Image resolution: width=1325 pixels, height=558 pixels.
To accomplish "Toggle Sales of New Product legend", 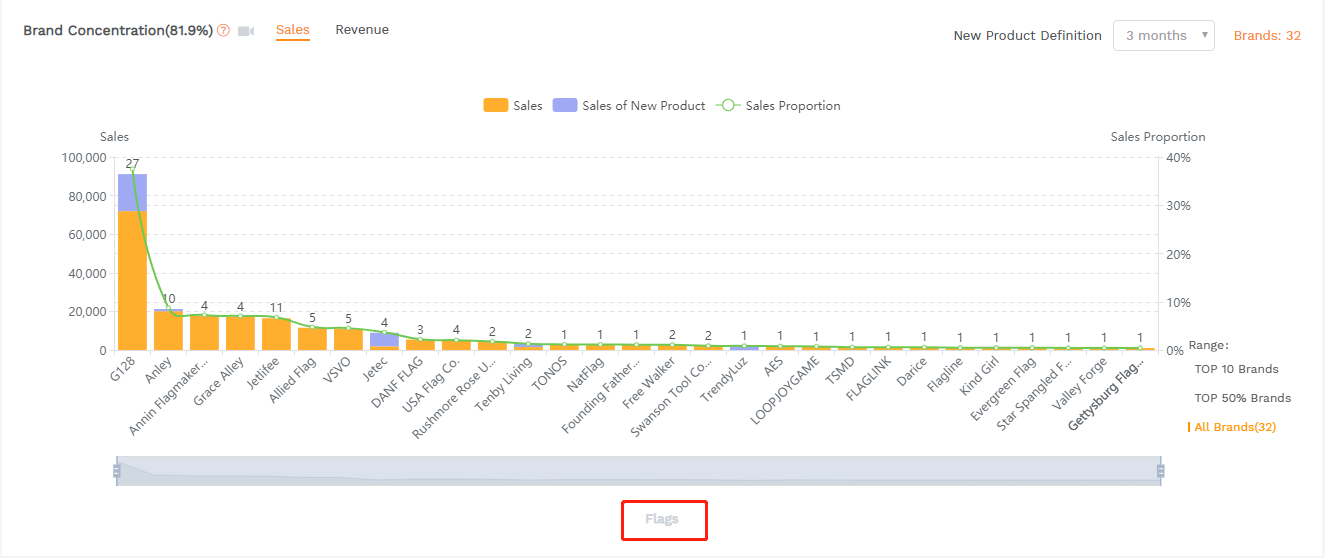I will pos(565,106).
